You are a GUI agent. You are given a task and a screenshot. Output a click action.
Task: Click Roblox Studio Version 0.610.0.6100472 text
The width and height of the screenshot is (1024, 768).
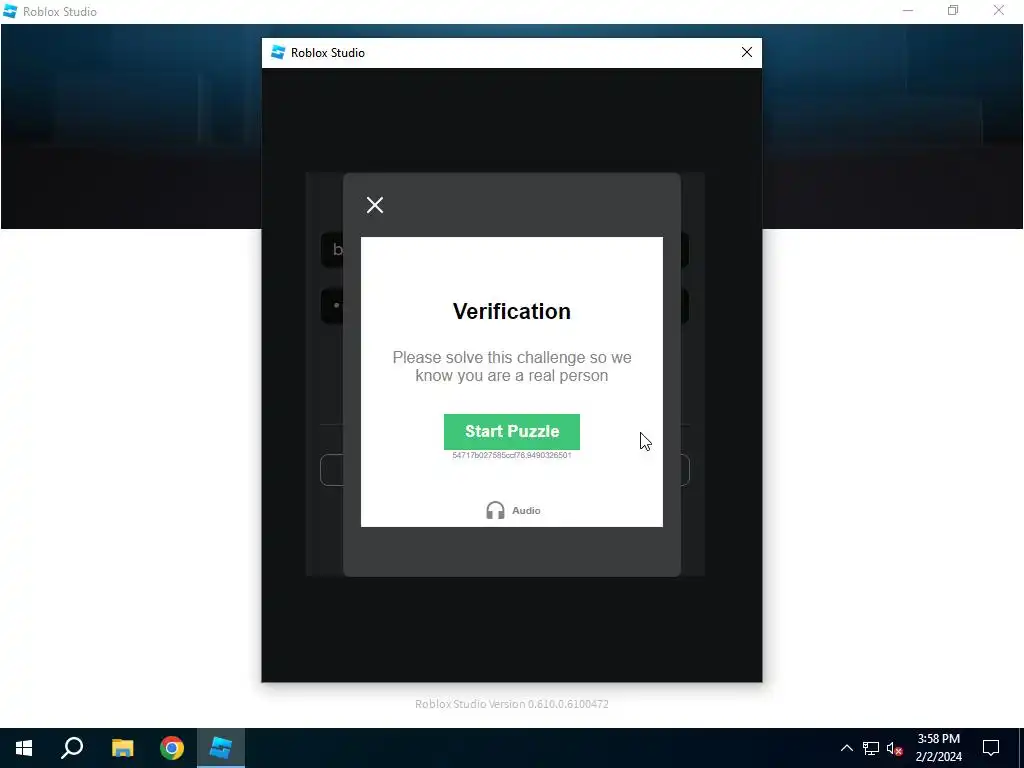point(511,704)
